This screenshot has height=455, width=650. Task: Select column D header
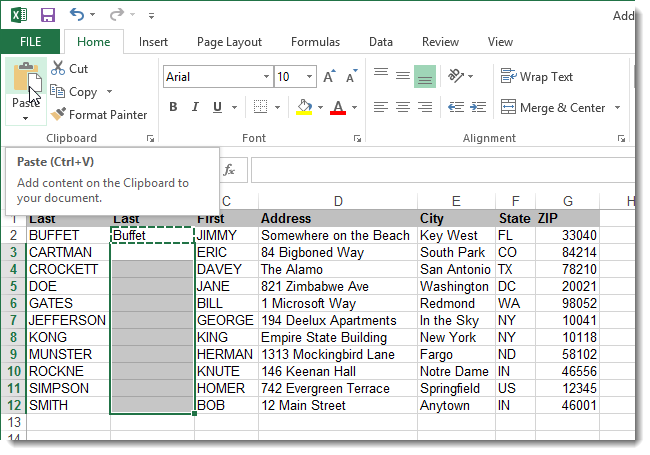tap(338, 201)
